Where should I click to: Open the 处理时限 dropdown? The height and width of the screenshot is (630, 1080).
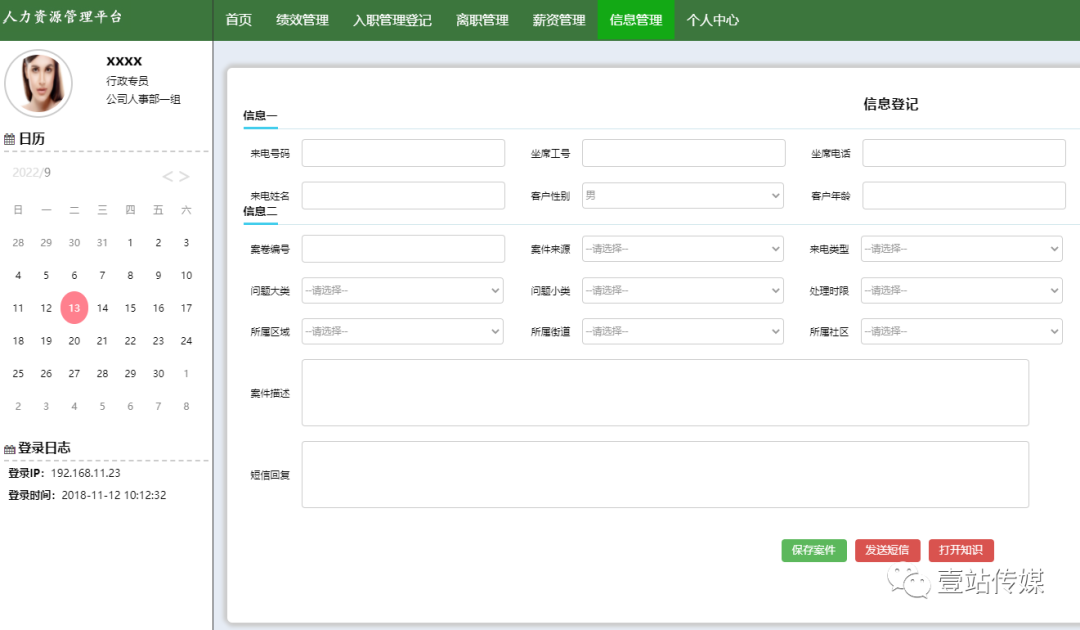(962, 290)
